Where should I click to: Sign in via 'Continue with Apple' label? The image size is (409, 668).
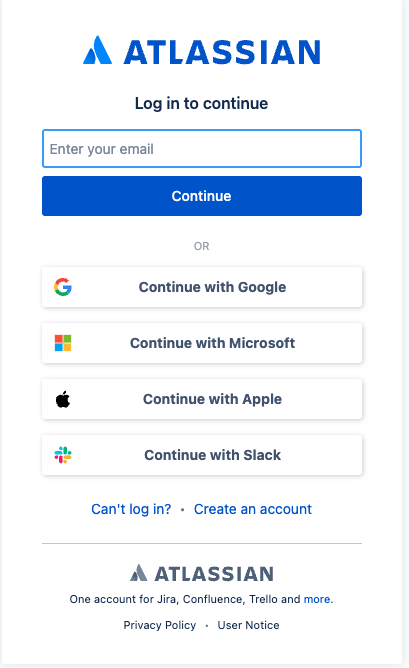tap(212, 399)
